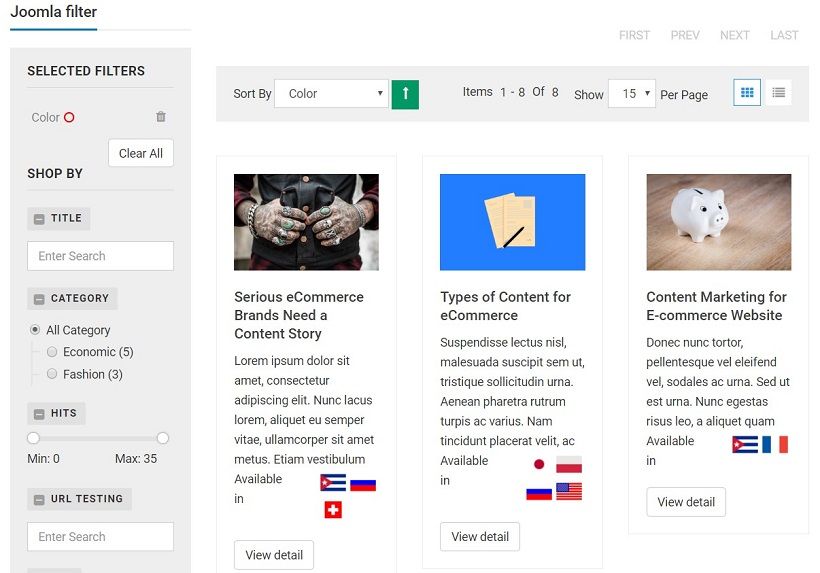Image resolution: width=820 pixels, height=573 pixels.
Task: Click Poland flag in Types of Content card
Action: point(569,464)
